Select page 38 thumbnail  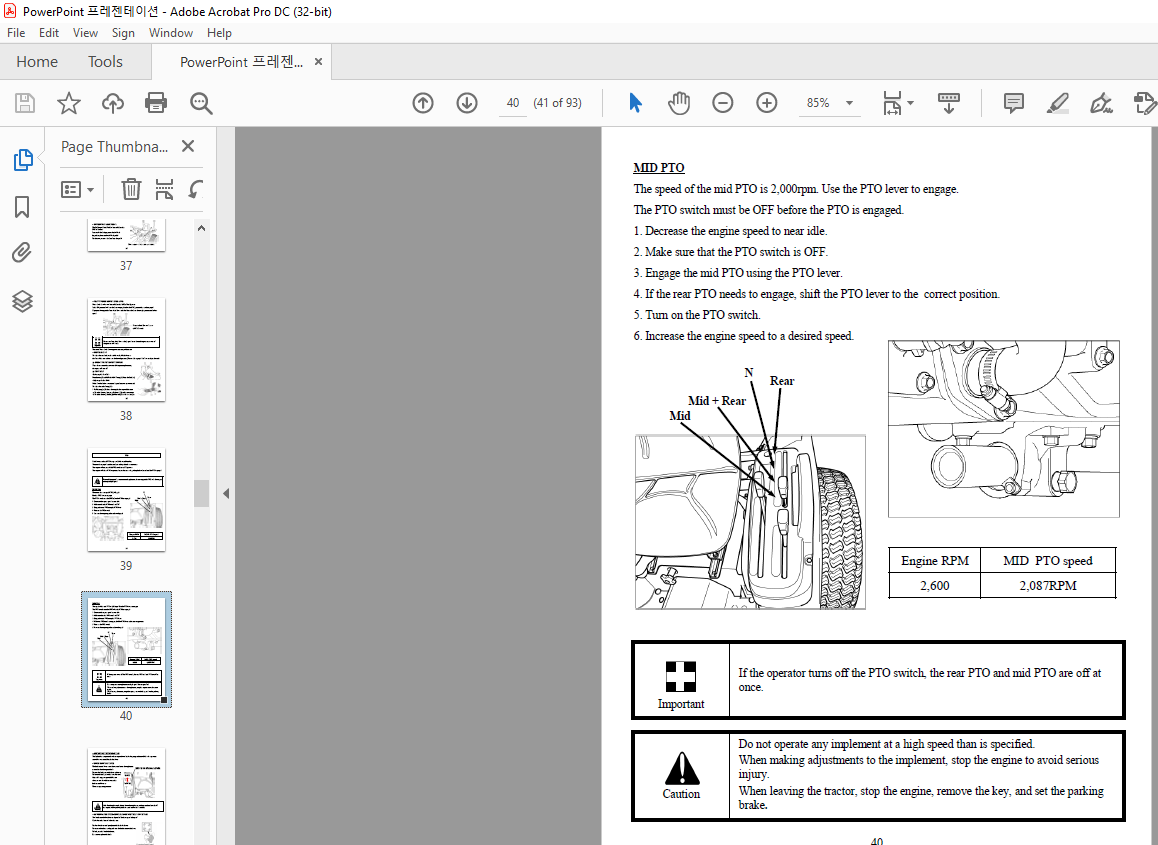(126, 349)
